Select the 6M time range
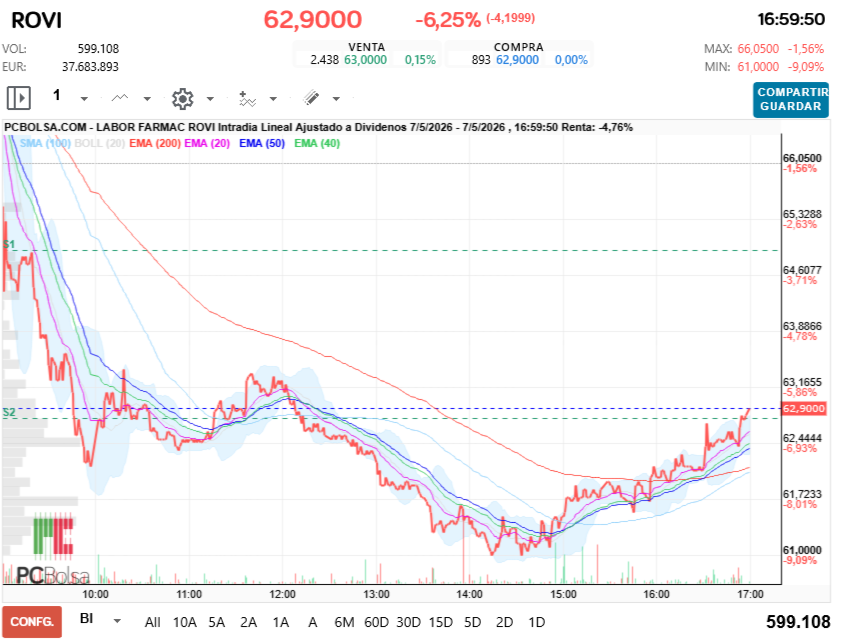 [344, 622]
